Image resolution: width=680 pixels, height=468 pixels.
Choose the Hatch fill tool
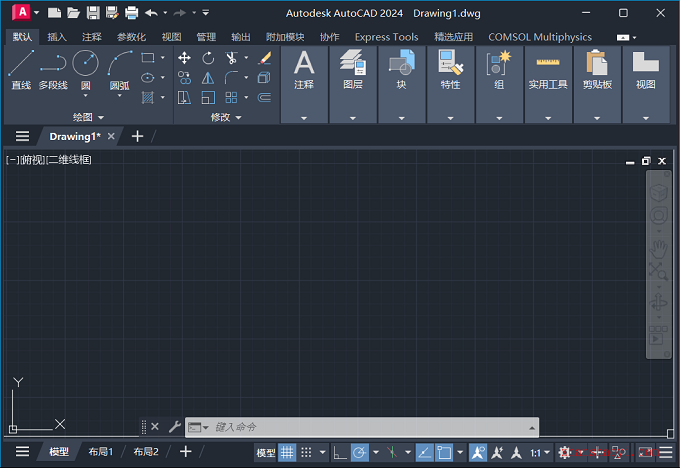tap(147, 98)
